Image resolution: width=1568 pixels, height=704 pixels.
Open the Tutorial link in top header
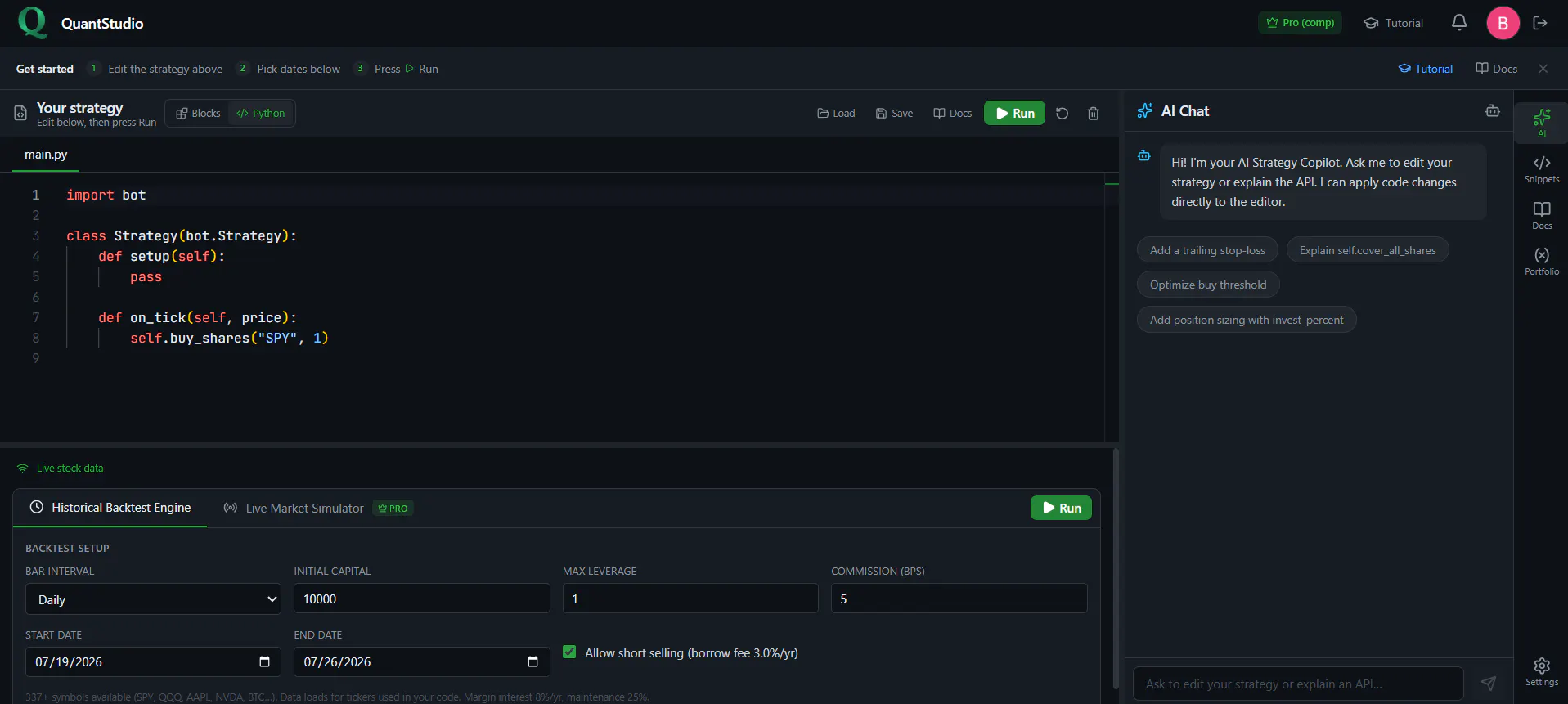(x=1393, y=23)
